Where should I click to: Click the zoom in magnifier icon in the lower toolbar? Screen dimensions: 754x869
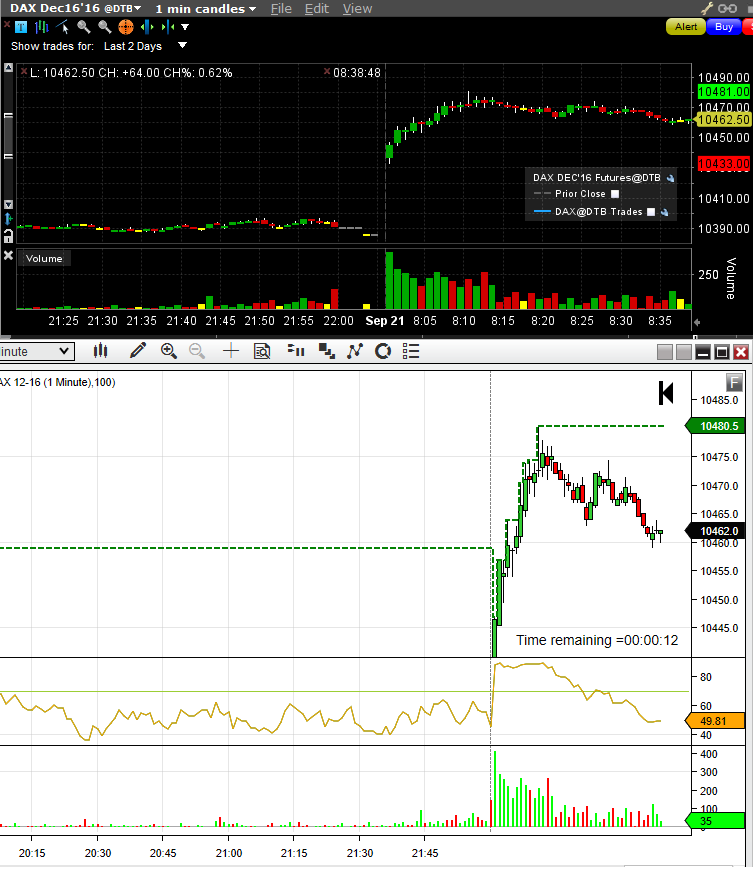point(169,351)
